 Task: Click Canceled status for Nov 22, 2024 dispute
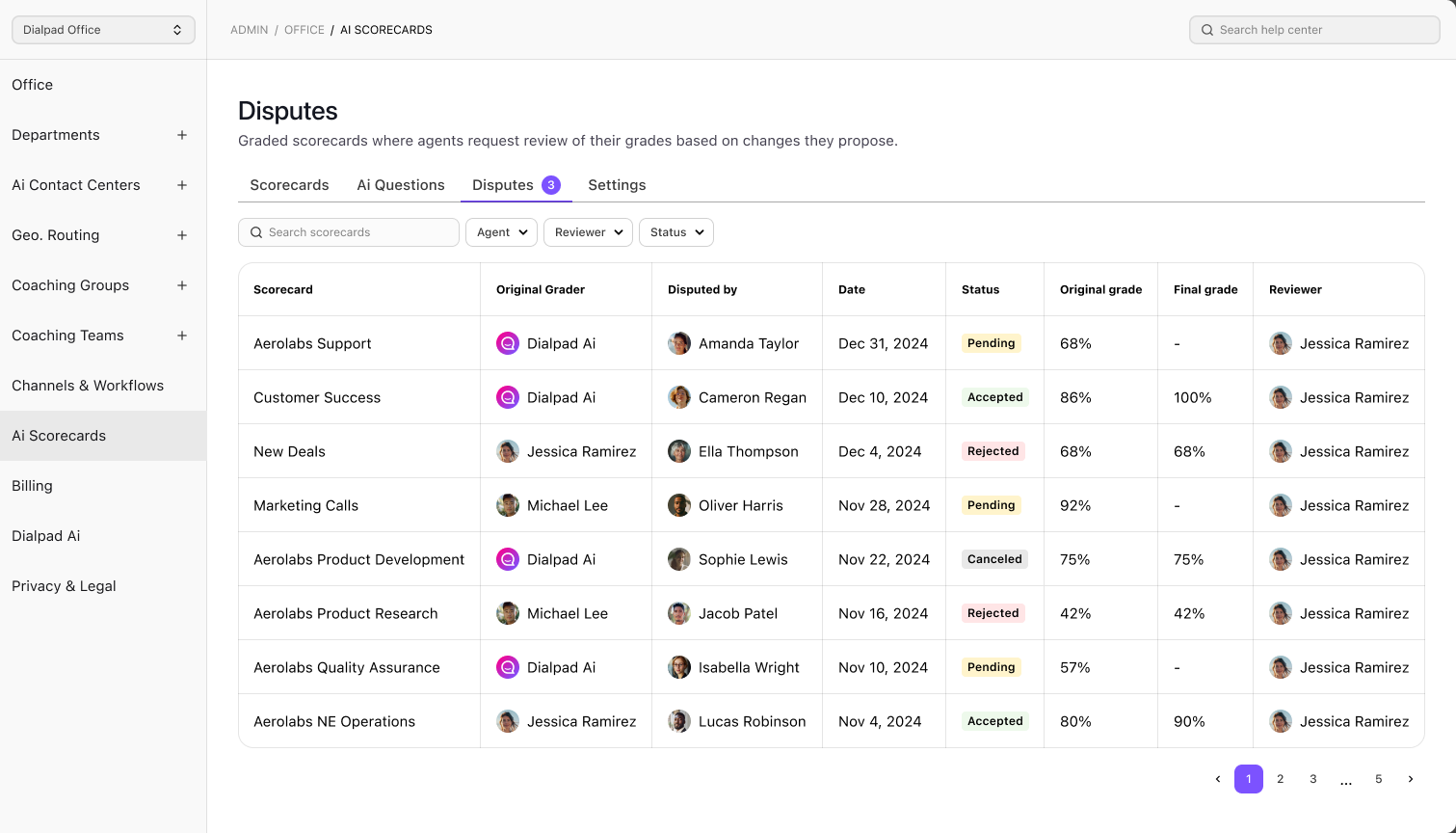coord(994,559)
